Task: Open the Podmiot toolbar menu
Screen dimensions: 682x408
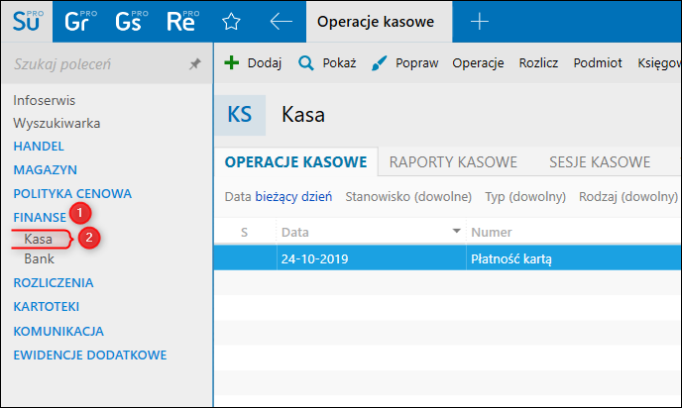Action: coord(598,63)
